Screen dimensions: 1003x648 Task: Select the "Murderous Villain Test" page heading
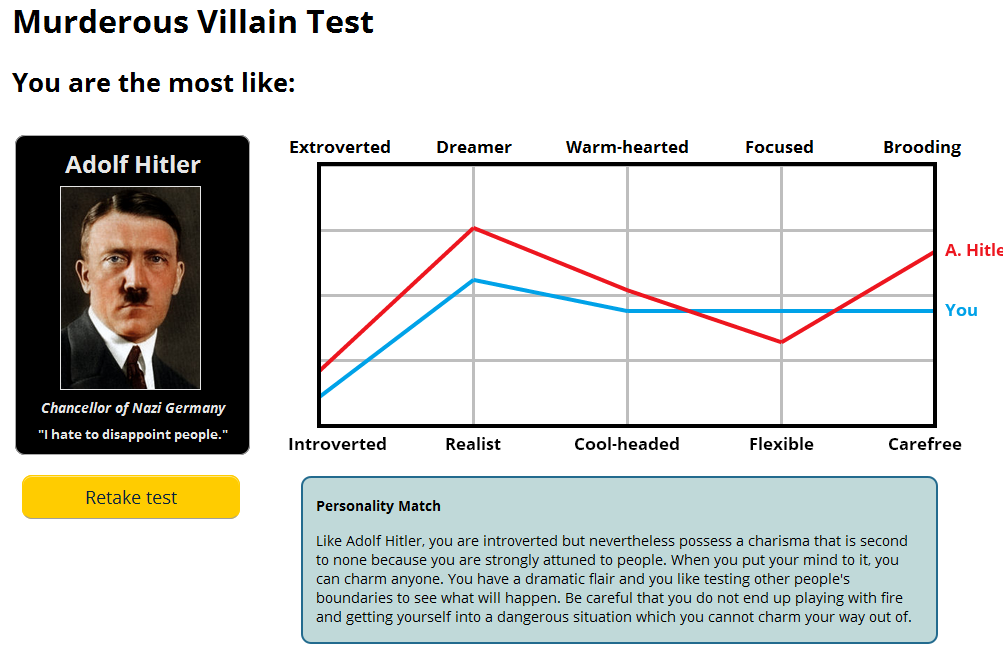pyautogui.click(x=193, y=22)
